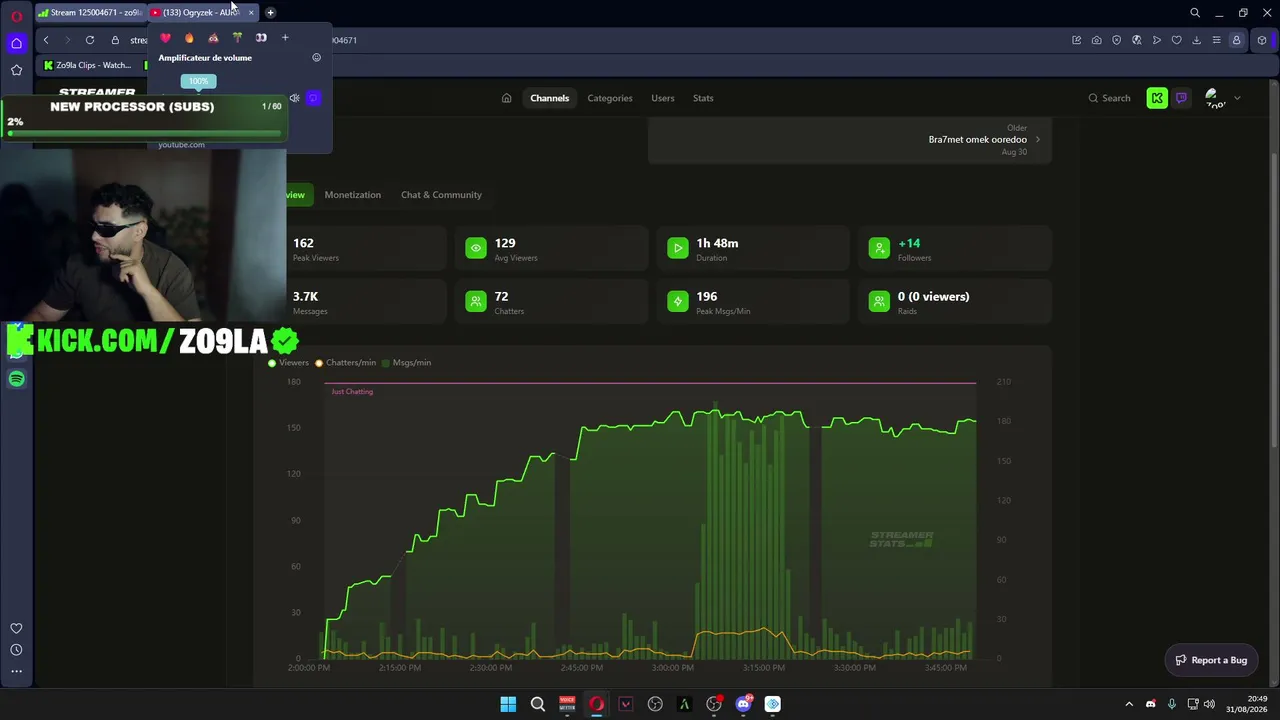Image resolution: width=1280 pixels, height=720 pixels.
Task: Search tabs with the magnifier icon
Action: coord(1195,13)
